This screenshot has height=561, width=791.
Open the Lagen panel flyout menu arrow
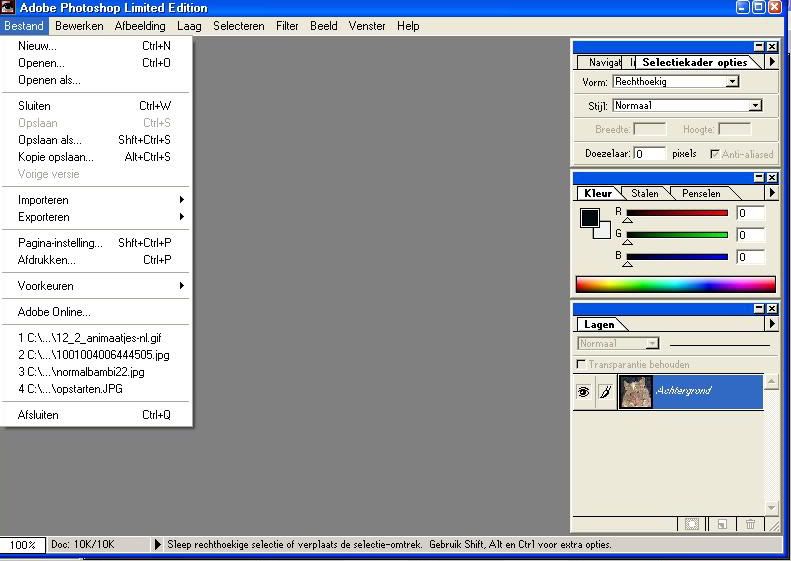pos(771,324)
